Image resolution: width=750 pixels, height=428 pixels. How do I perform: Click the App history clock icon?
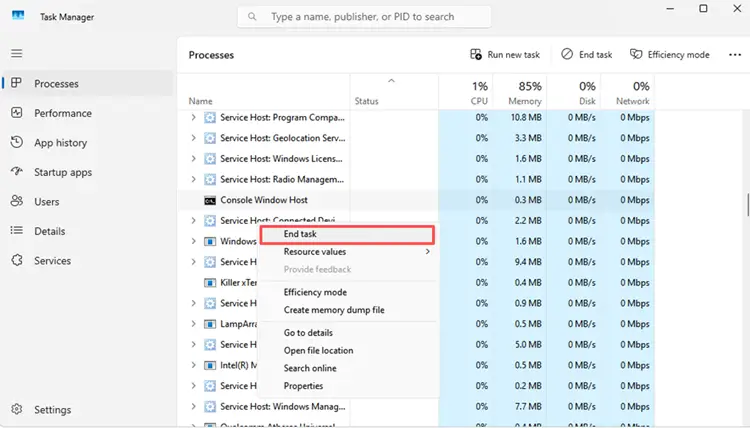click(x=17, y=142)
